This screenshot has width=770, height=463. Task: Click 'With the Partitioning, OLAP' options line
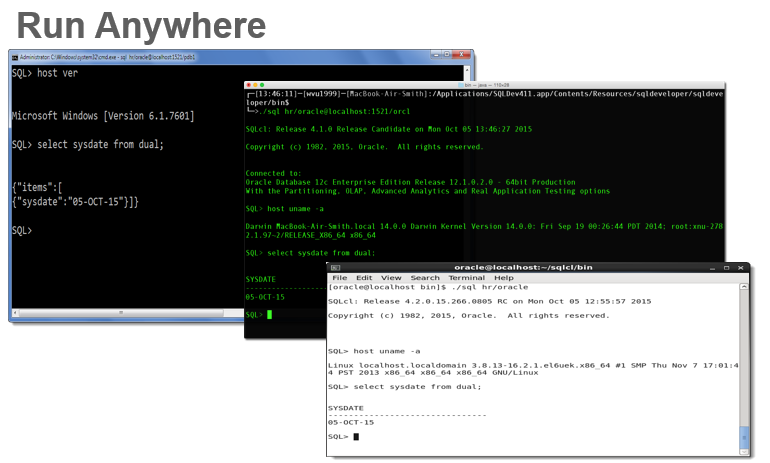pyautogui.click(x=428, y=191)
